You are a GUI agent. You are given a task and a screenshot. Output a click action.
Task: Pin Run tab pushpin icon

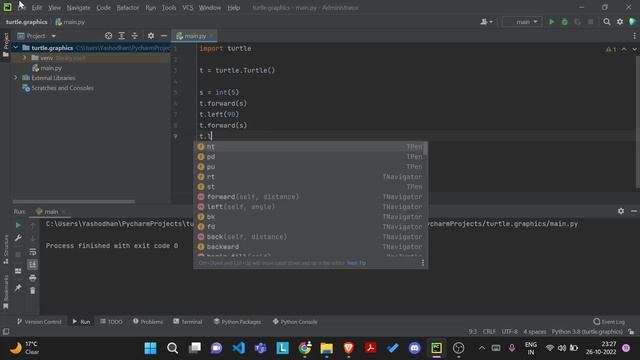click(18, 288)
